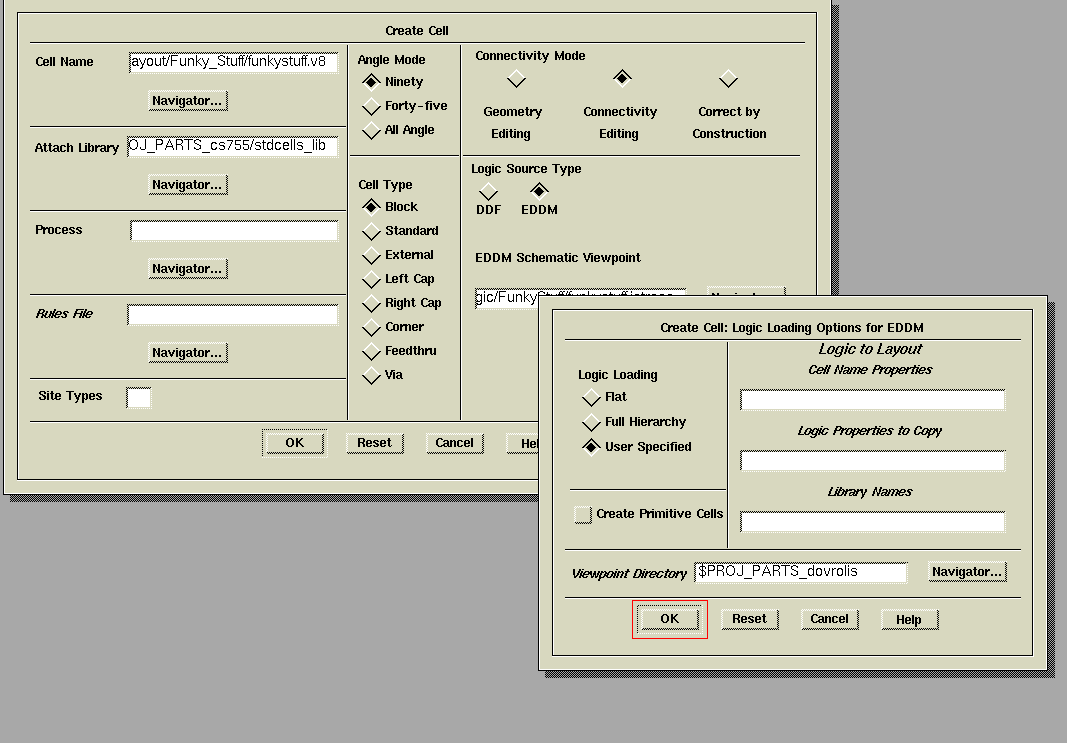This screenshot has width=1067, height=743.
Task: Open the Navigator for Viewpoint Directory
Action: 966,572
